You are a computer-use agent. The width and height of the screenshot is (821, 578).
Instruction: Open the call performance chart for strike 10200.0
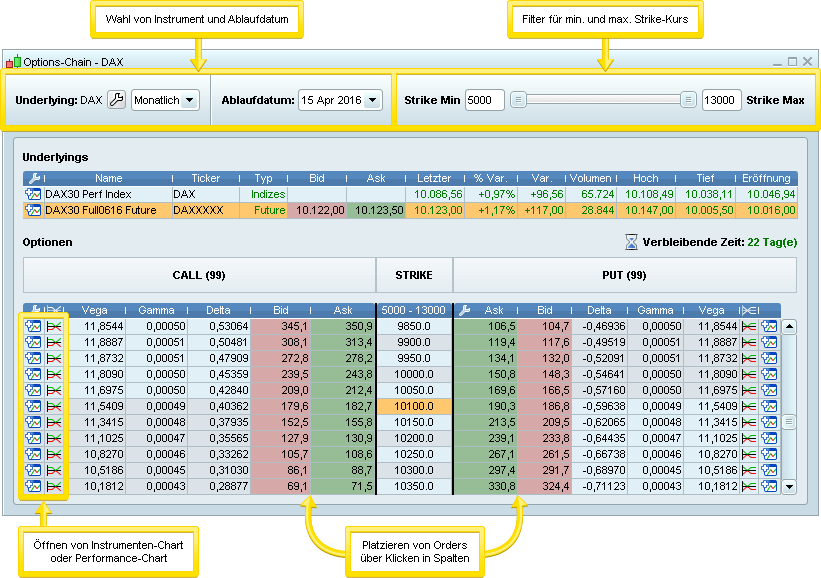(54, 438)
